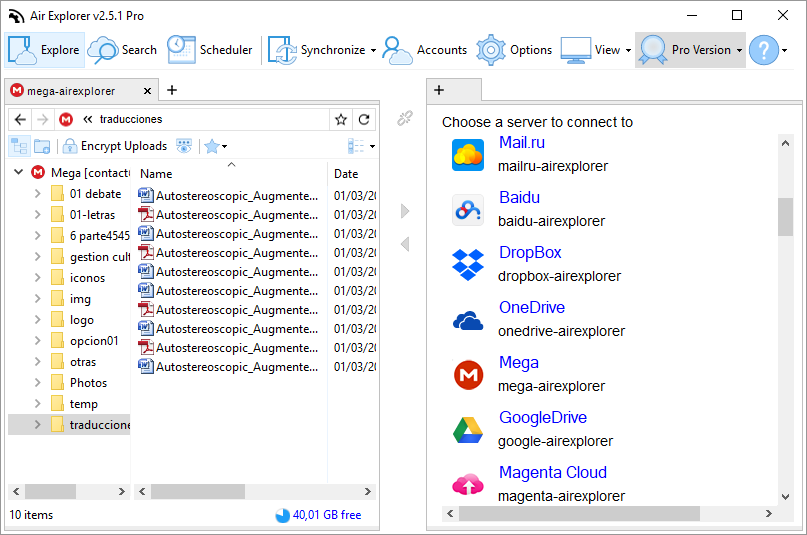Screen dimensions: 807x535
Task: Open the Accounts manager
Action: pyautogui.click(x=425, y=50)
